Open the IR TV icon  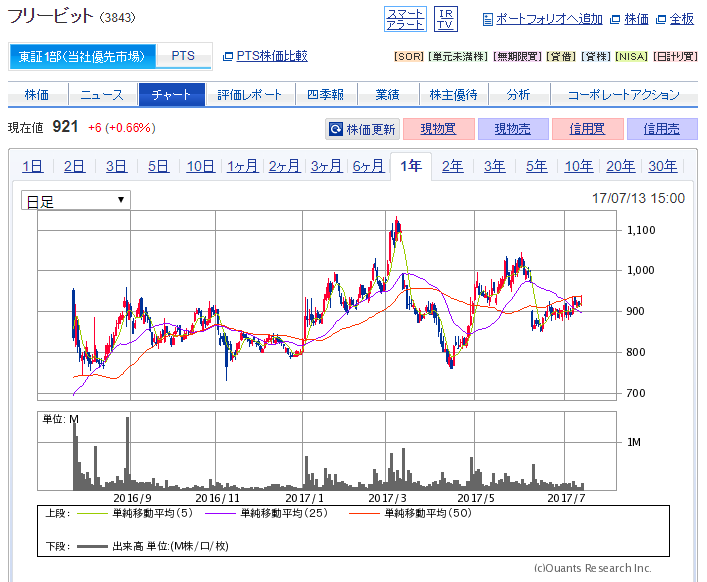[445, 19]
